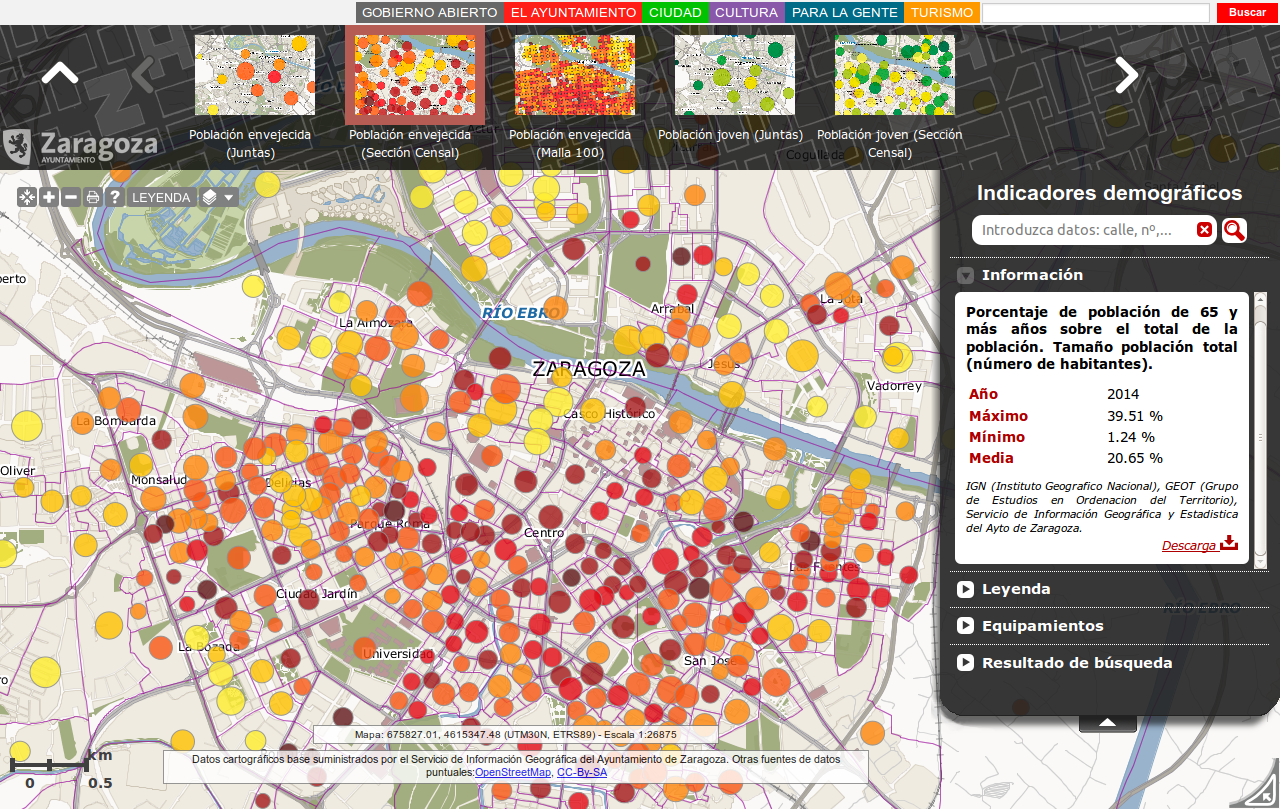Open the map layers dropdown

pyautogui.click(x=218, y=197)
